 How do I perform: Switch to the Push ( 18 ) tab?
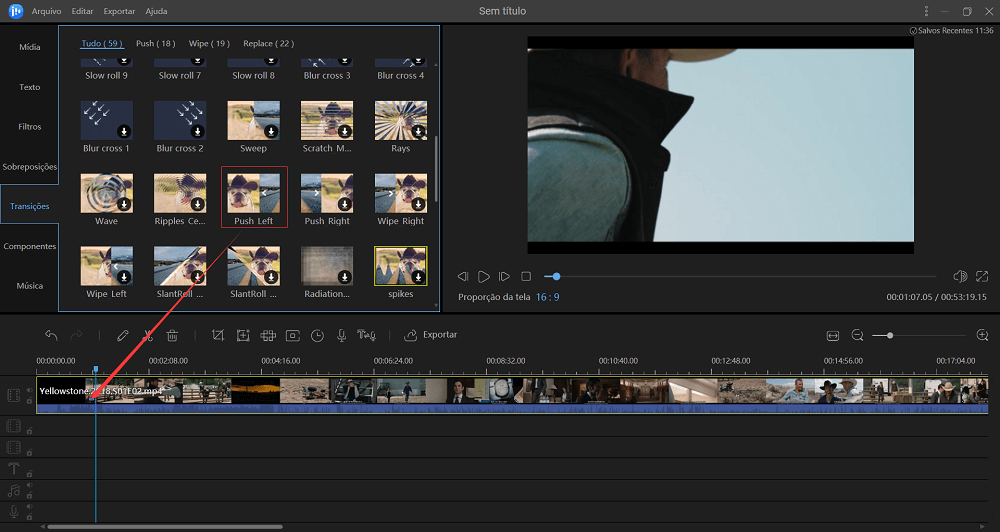[156, 43]
